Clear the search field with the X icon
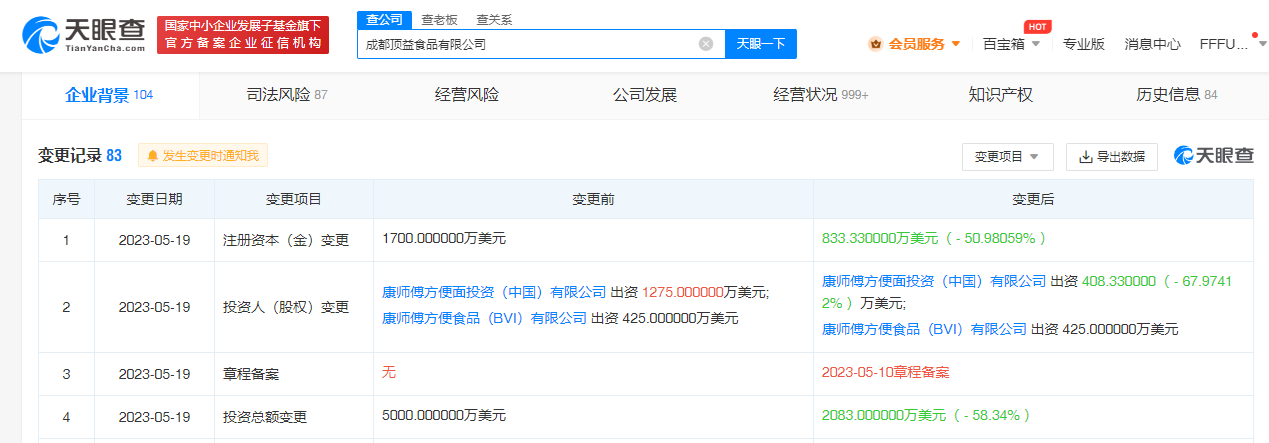The height and width of the screenshot is (443, 1269). pos(706,44)
